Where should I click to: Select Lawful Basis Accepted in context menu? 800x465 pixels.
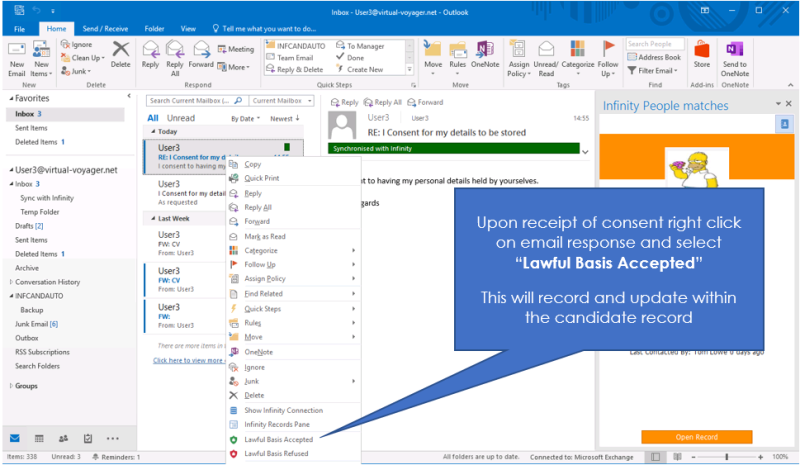tap(278, 439)
